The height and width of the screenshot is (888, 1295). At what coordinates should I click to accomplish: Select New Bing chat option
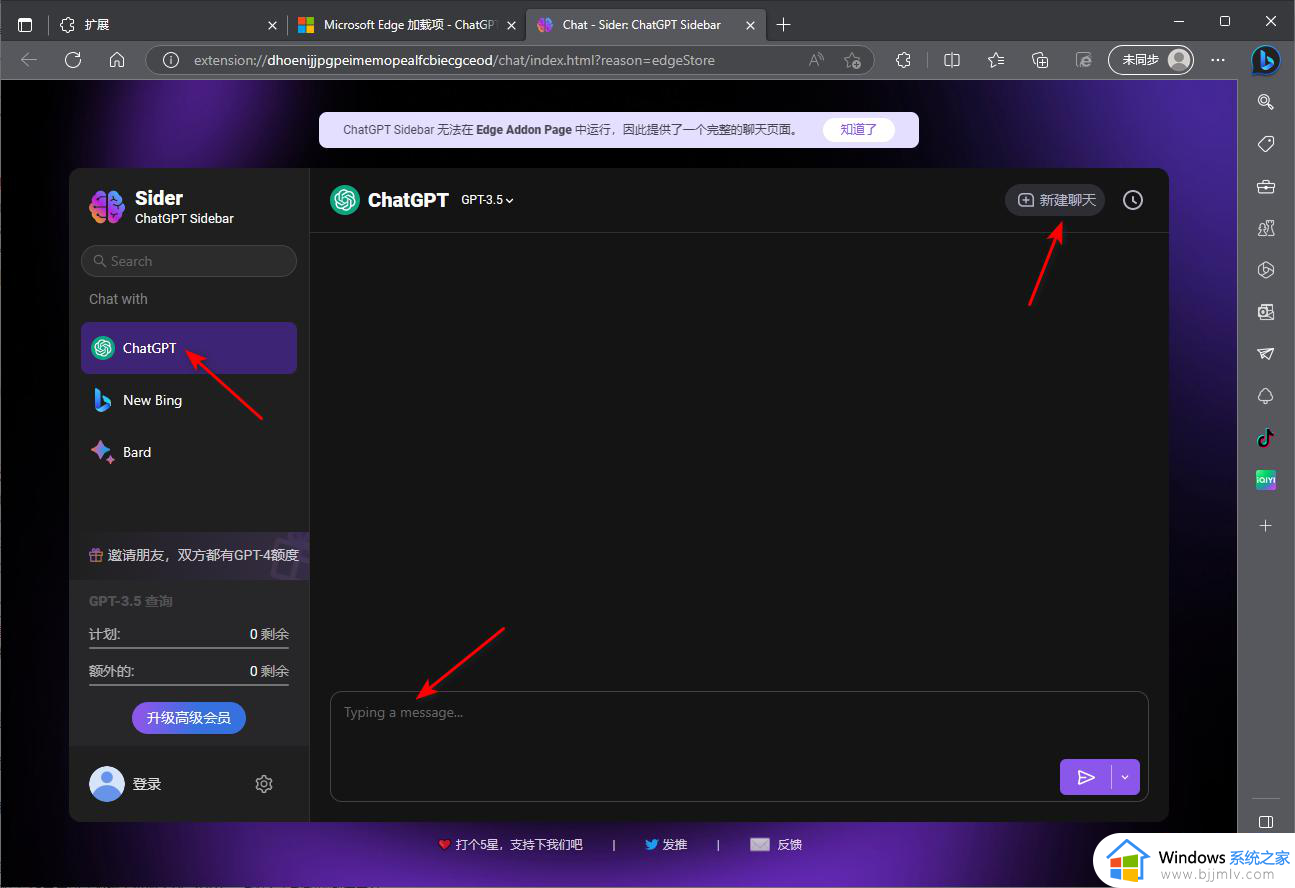pyautogui.click(x=189, y=400)
